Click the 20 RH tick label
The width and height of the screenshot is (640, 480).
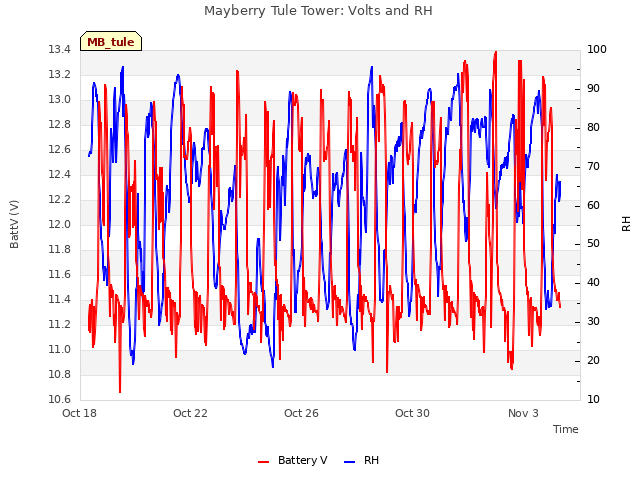click(x=593, y=360)
